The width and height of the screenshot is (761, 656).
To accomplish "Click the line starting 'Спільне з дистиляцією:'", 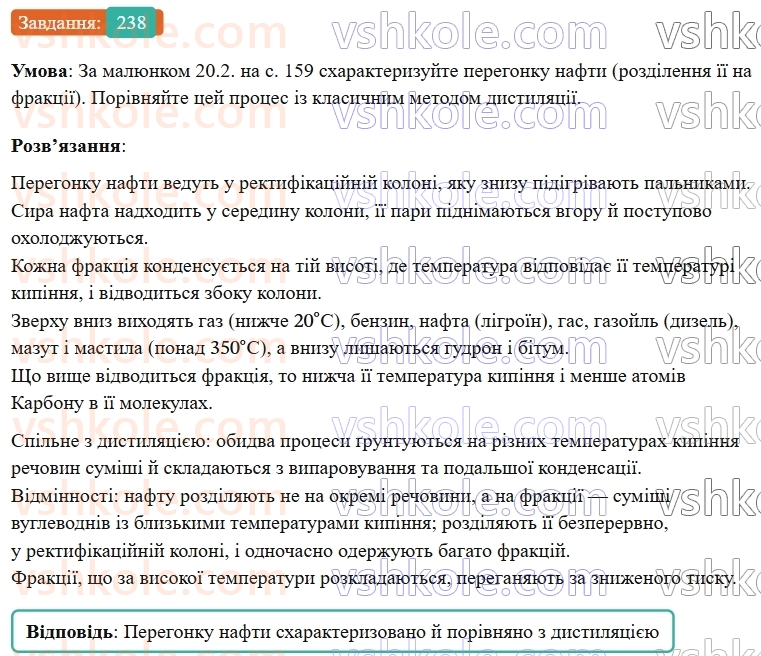I will (375, 441).
